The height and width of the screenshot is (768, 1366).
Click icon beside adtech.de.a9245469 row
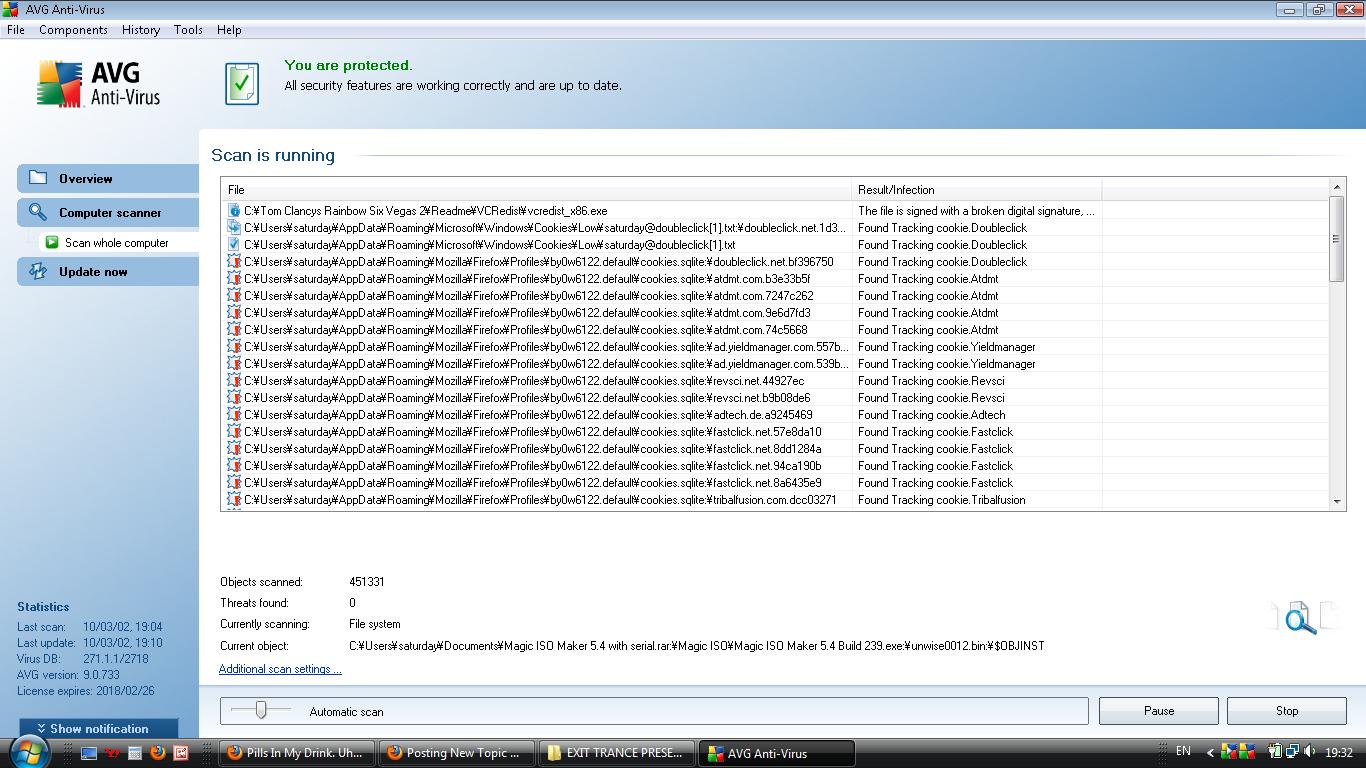(234, 415)
